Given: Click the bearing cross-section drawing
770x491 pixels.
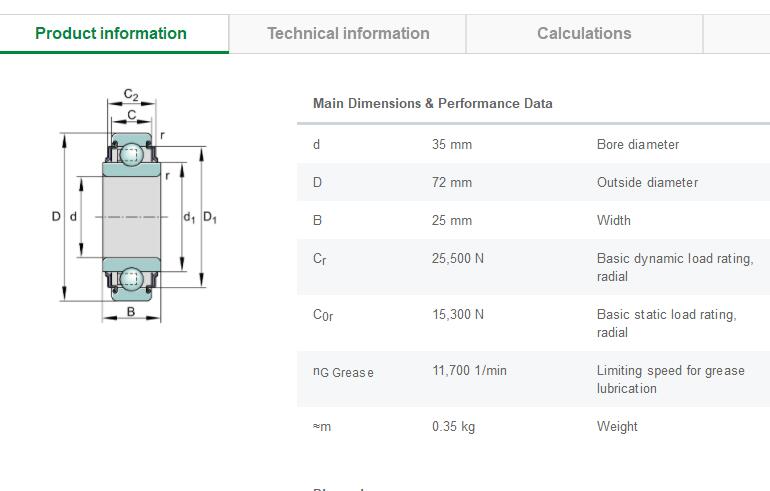Looking at the screenshot, I should click(x=134, y=205).
